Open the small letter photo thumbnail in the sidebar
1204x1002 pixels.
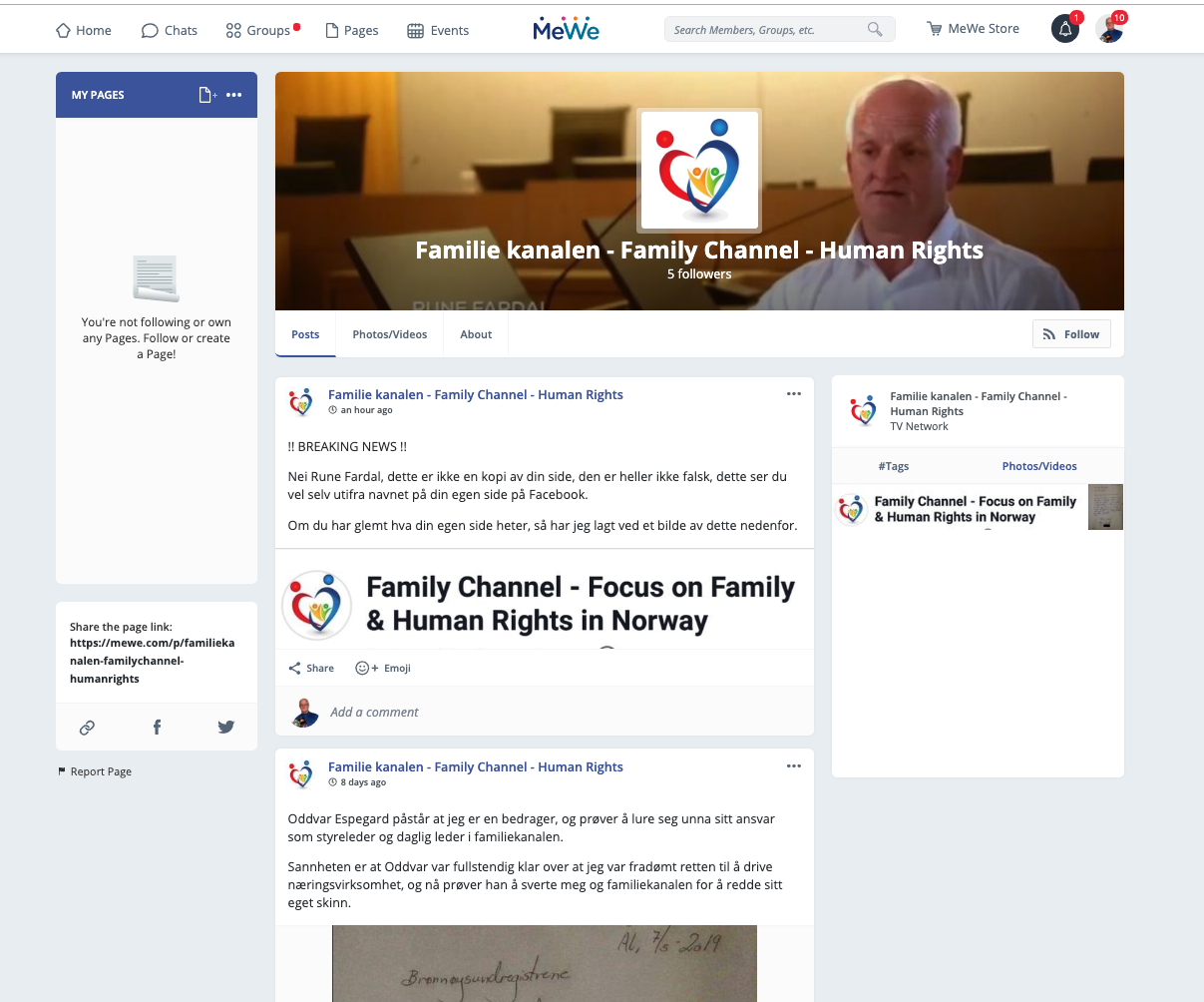pyautogui.click(x=1105, y=507)
